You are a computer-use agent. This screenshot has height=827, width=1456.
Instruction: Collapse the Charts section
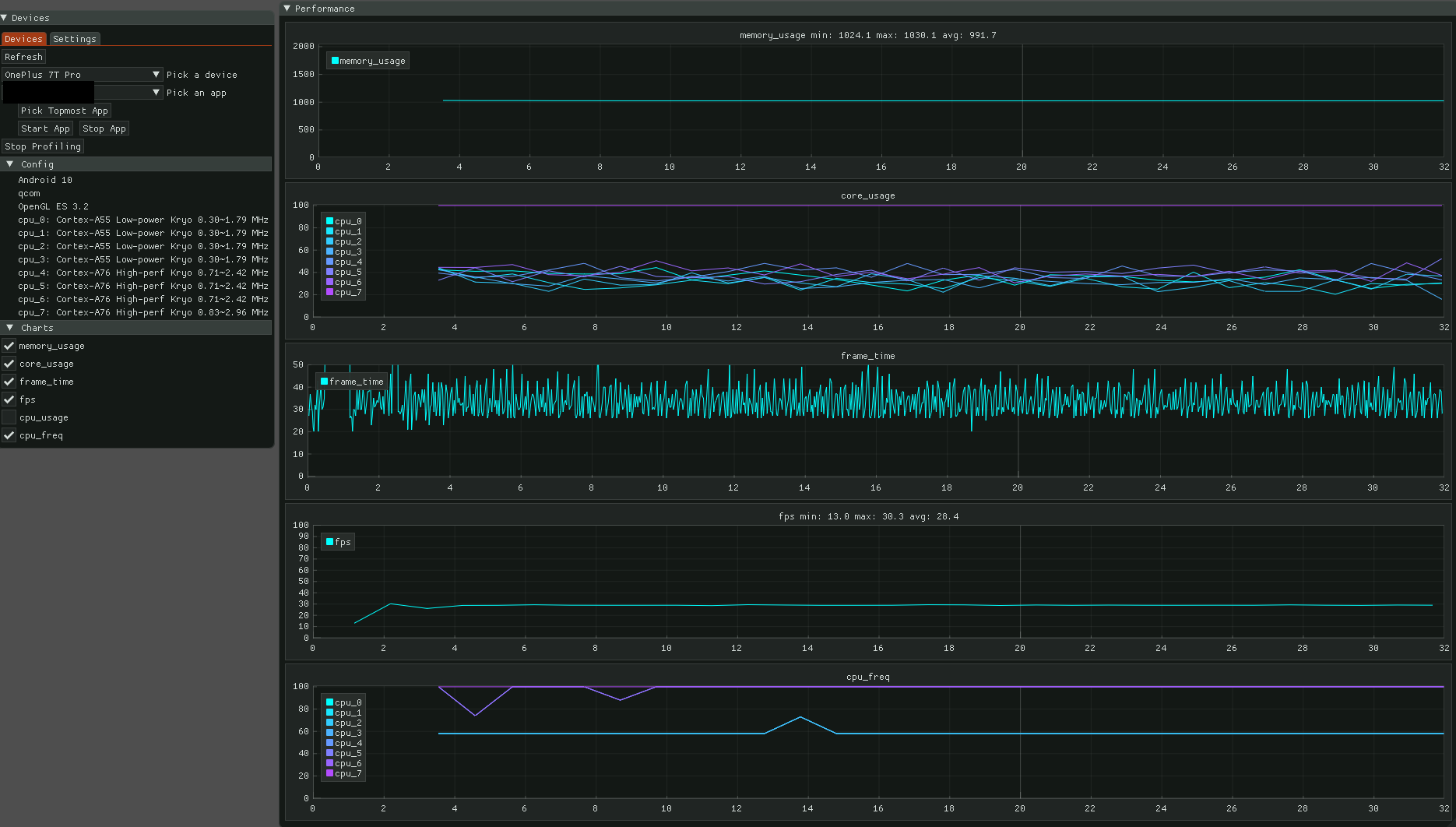coord(10,328)
